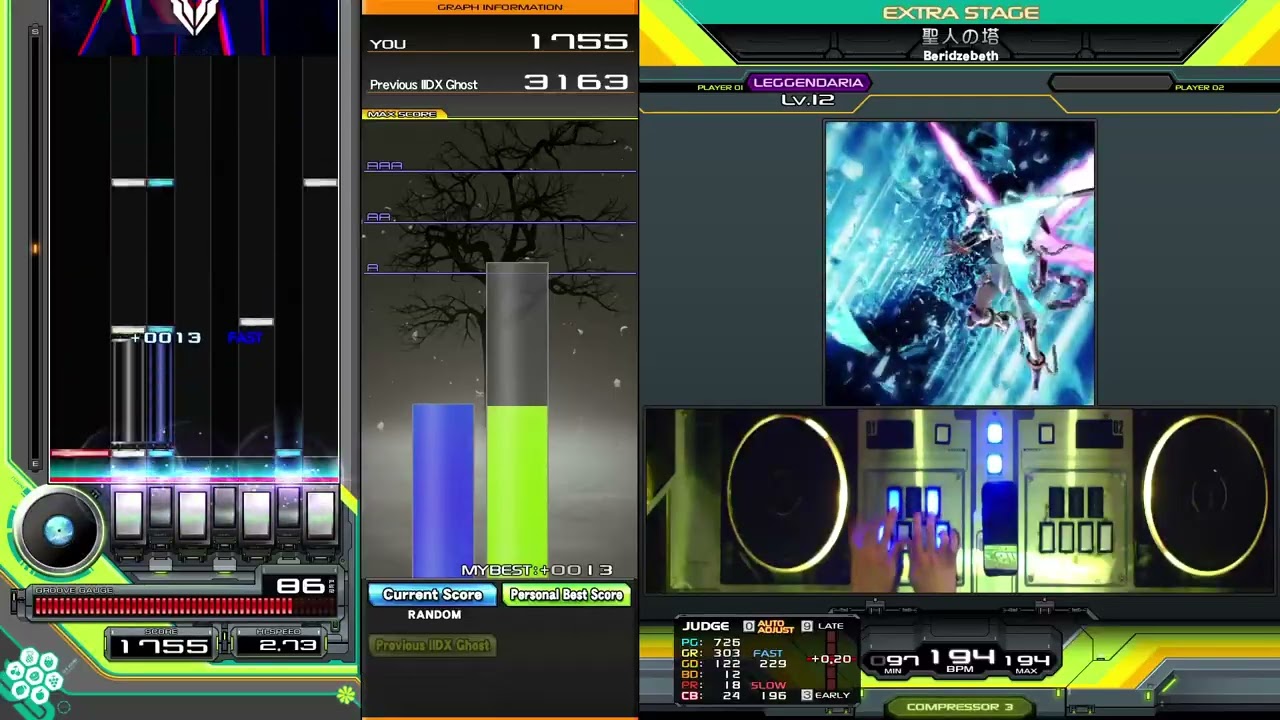Click the +0013 score difference in lane

coord(166,338)
